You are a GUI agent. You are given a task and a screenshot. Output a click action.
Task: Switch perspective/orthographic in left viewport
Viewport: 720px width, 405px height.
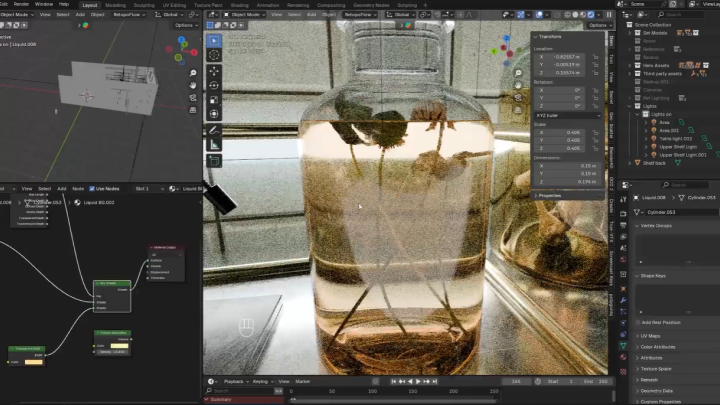point(193,110)
